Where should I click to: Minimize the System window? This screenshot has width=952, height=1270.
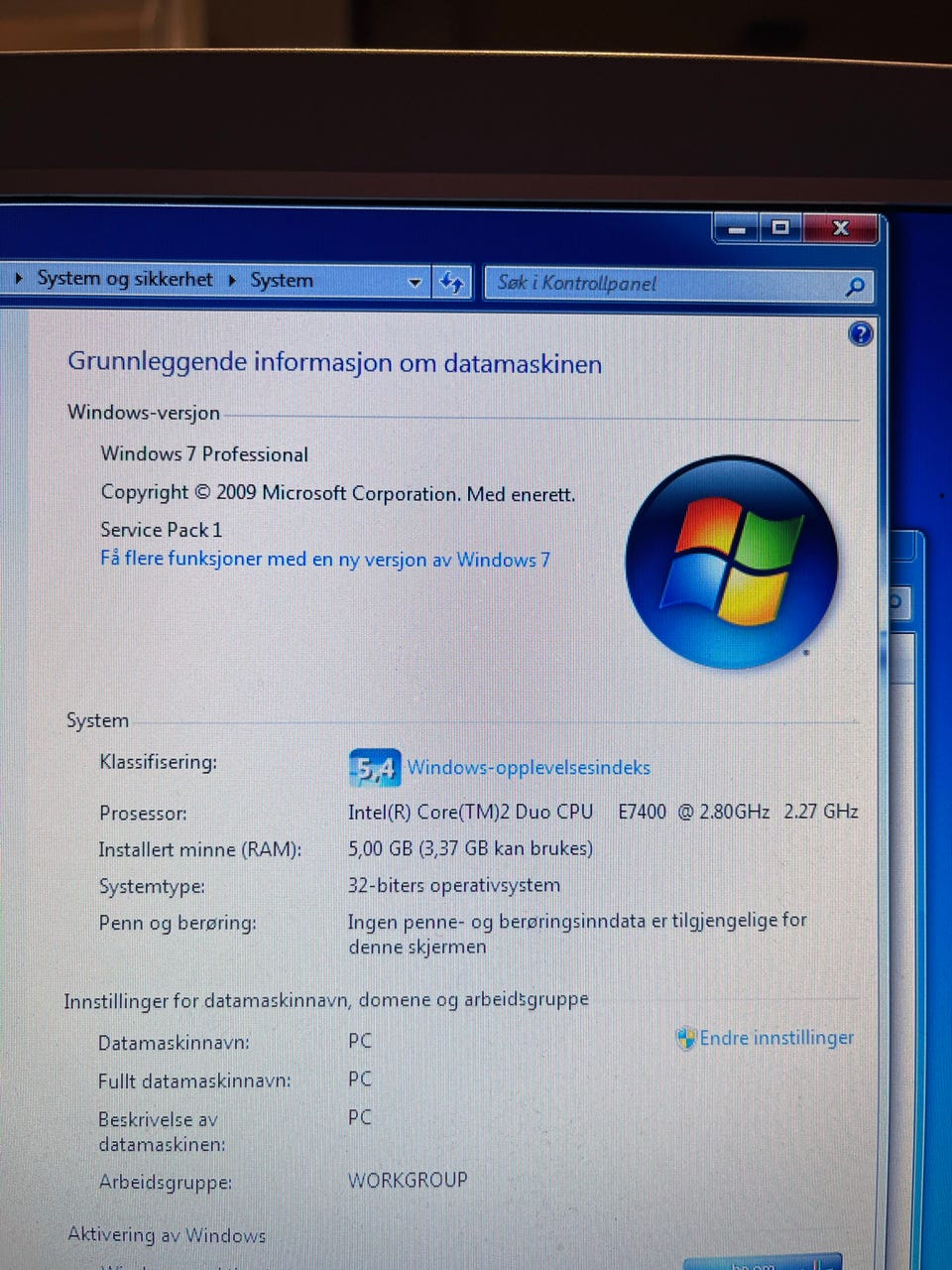737,229
